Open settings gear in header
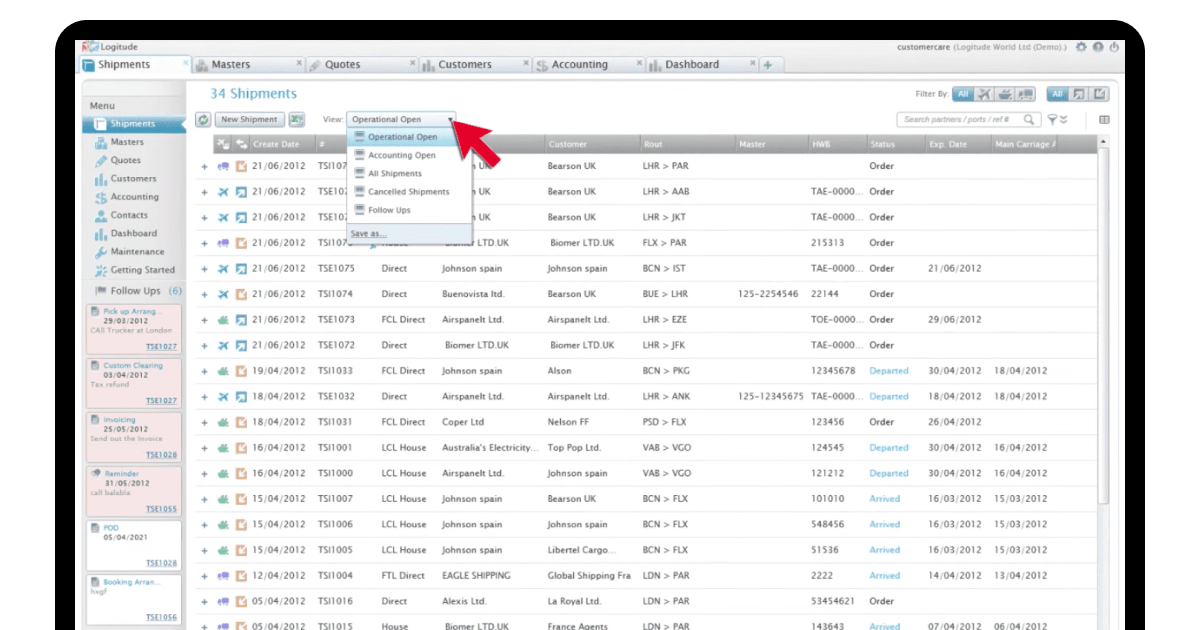Image resolution: width=1200 pixels, height=630 pixels. (x=1081, y=47)
